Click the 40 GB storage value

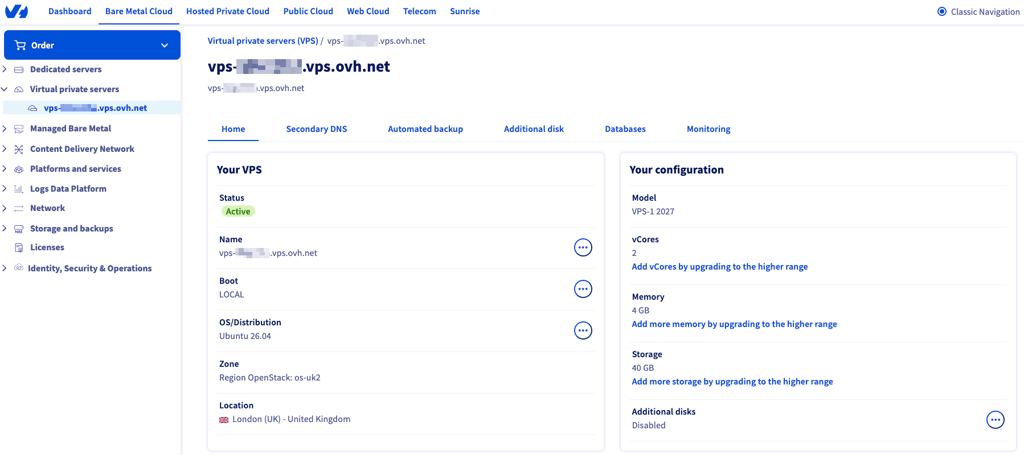[x=643, y=368]
